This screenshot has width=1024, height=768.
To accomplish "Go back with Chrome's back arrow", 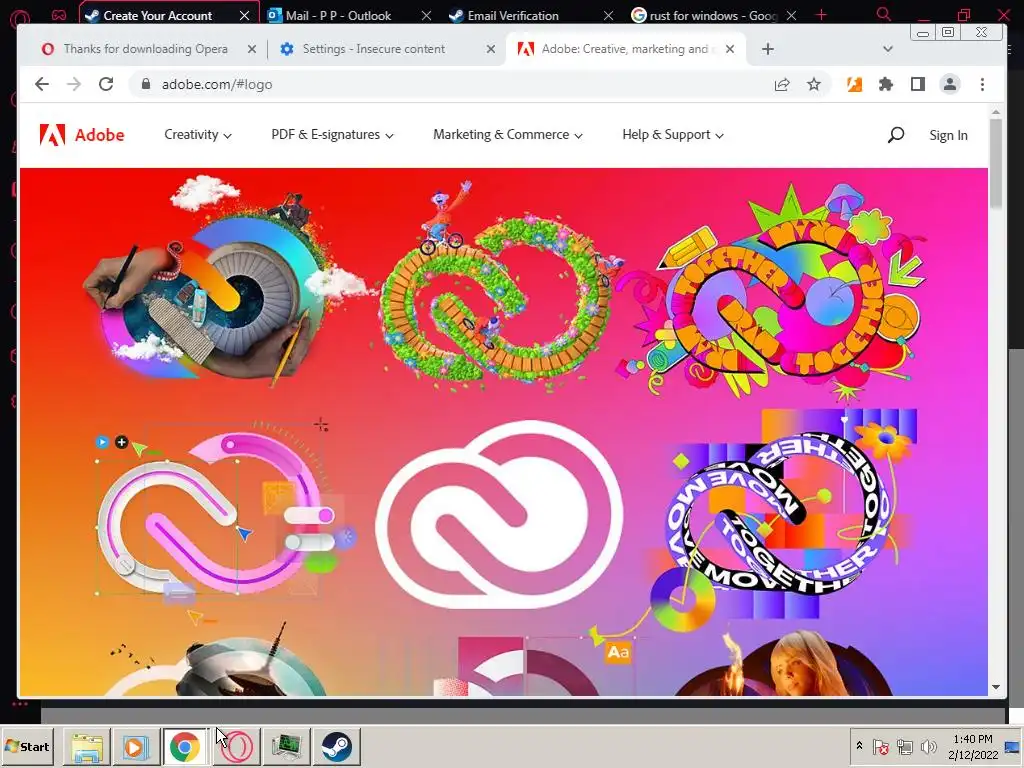I will [42, 84].
